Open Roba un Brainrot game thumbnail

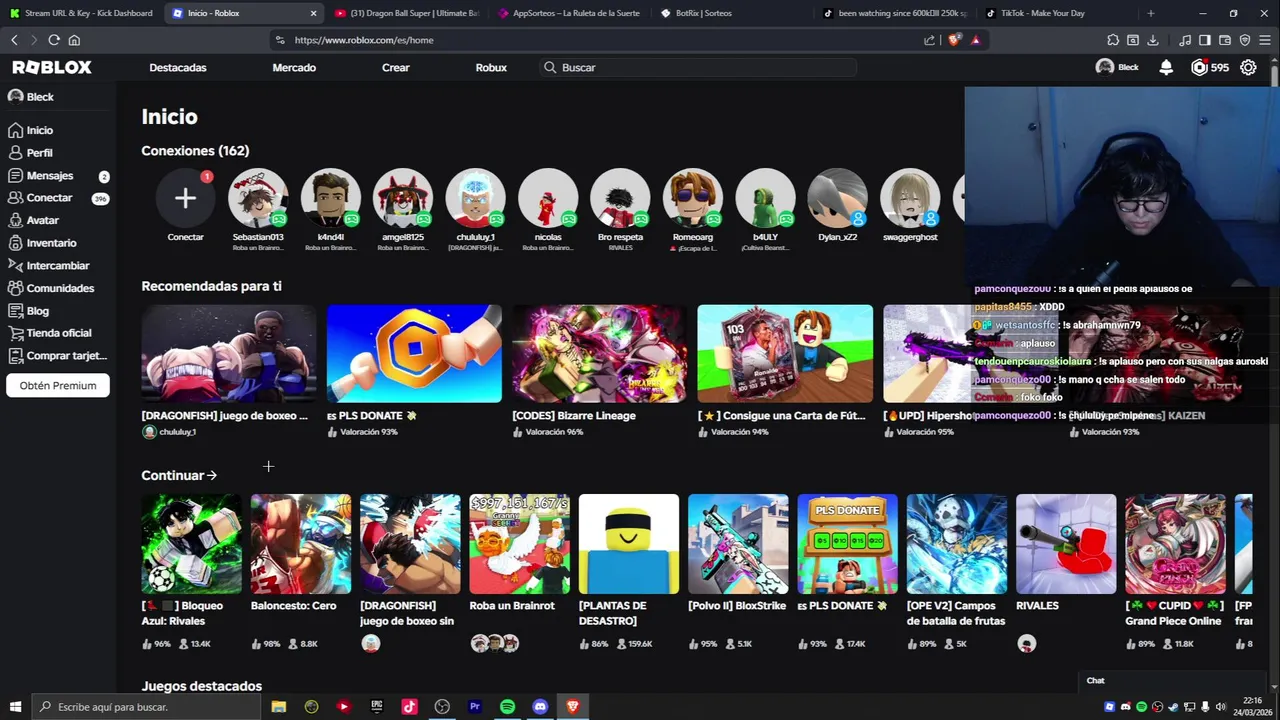pos(519,544)
